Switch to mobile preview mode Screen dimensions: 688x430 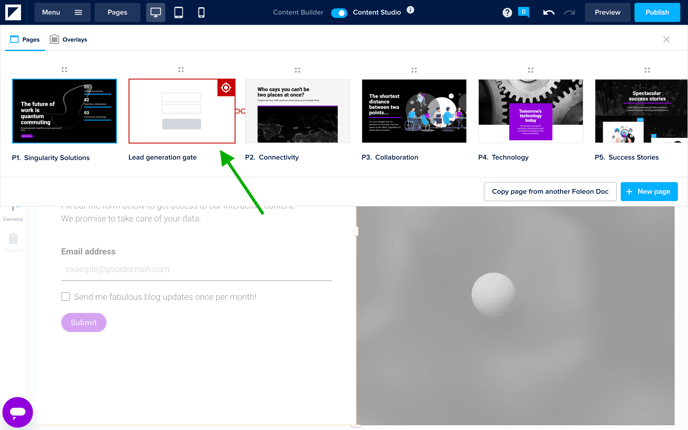coord(201,13)
